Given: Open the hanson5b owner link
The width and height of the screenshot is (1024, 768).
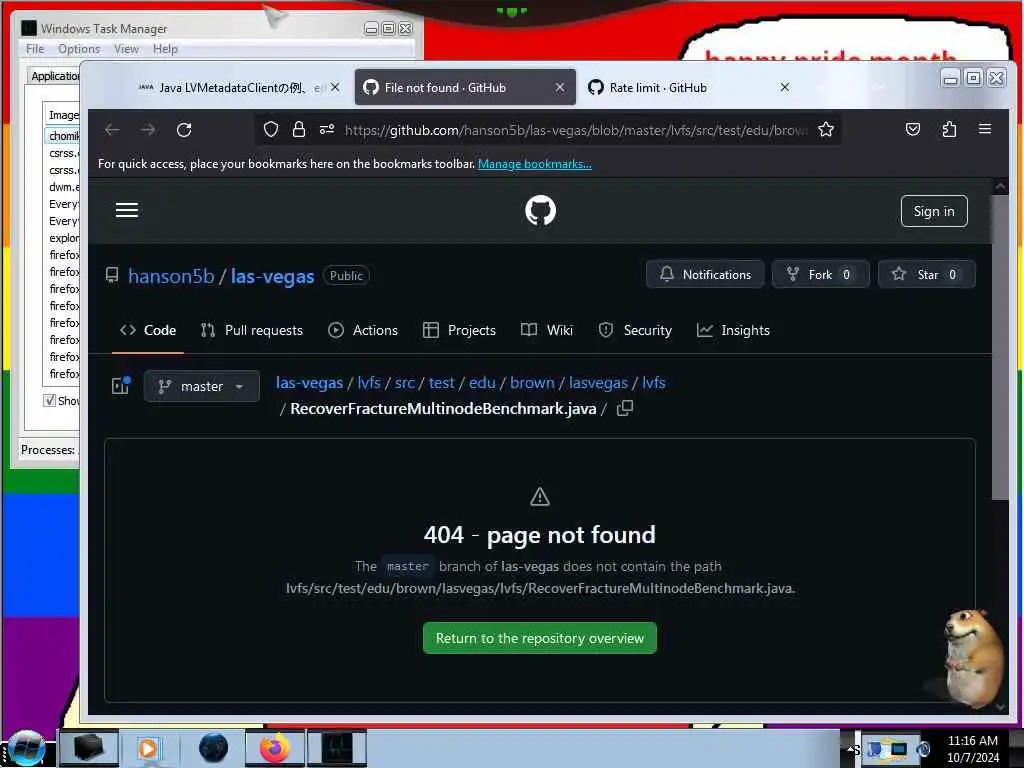Looking at the screenshot, I should (171, 276).
